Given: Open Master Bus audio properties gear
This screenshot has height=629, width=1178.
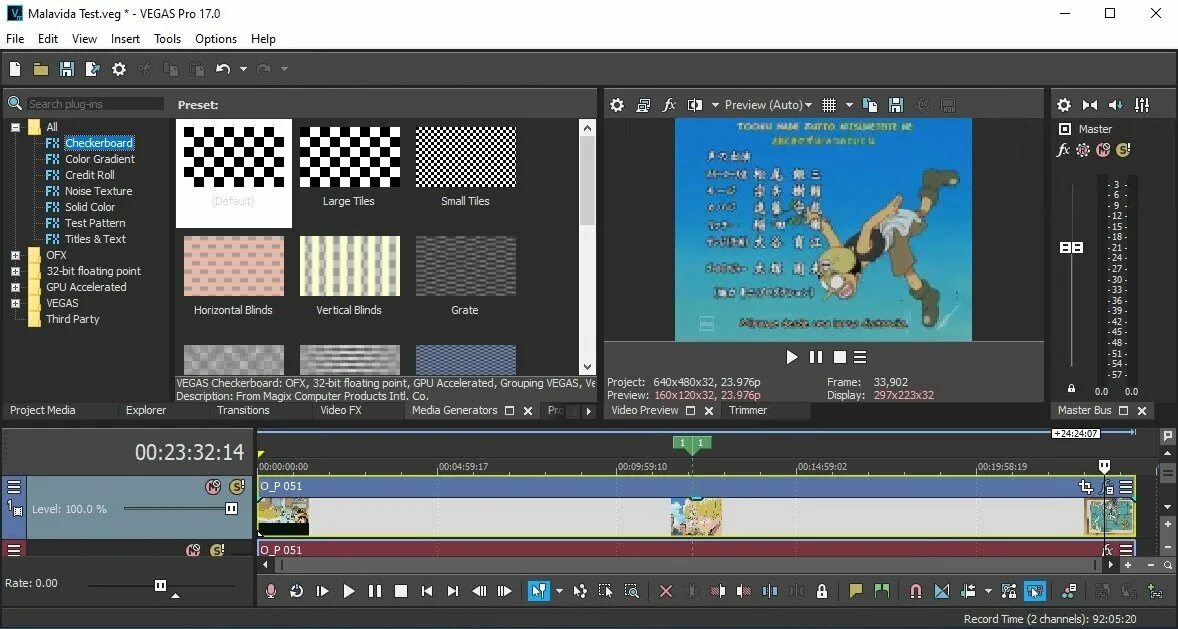Looking at the screenshot, I should [1064, 105].
